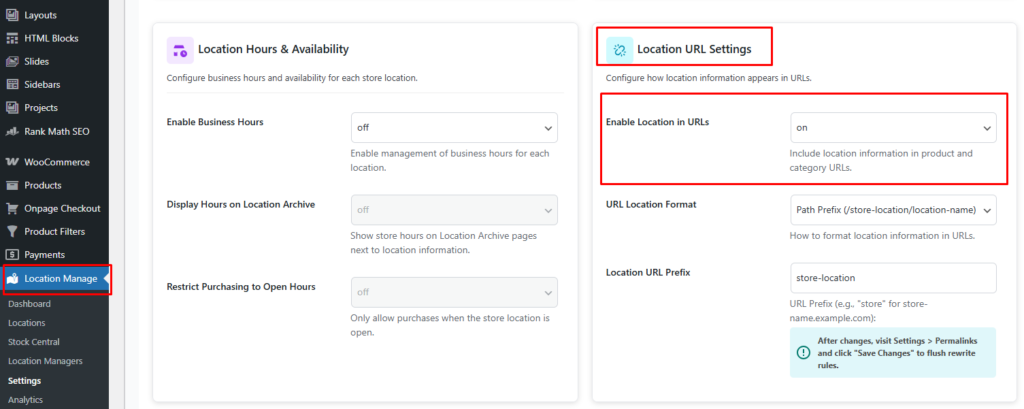This screenshot has height=409, width=1024.
Task: Click the Slides menu icon
Action: pyautogui.click(x=12, y=61)
